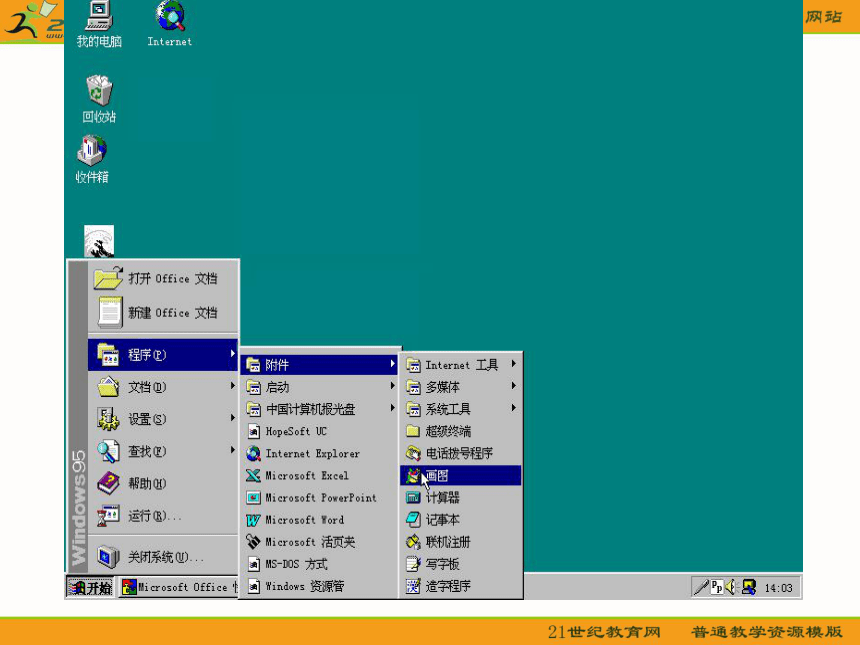Expand the 查找 submenu arrow
860x645 pixels.
coord(233,451)
